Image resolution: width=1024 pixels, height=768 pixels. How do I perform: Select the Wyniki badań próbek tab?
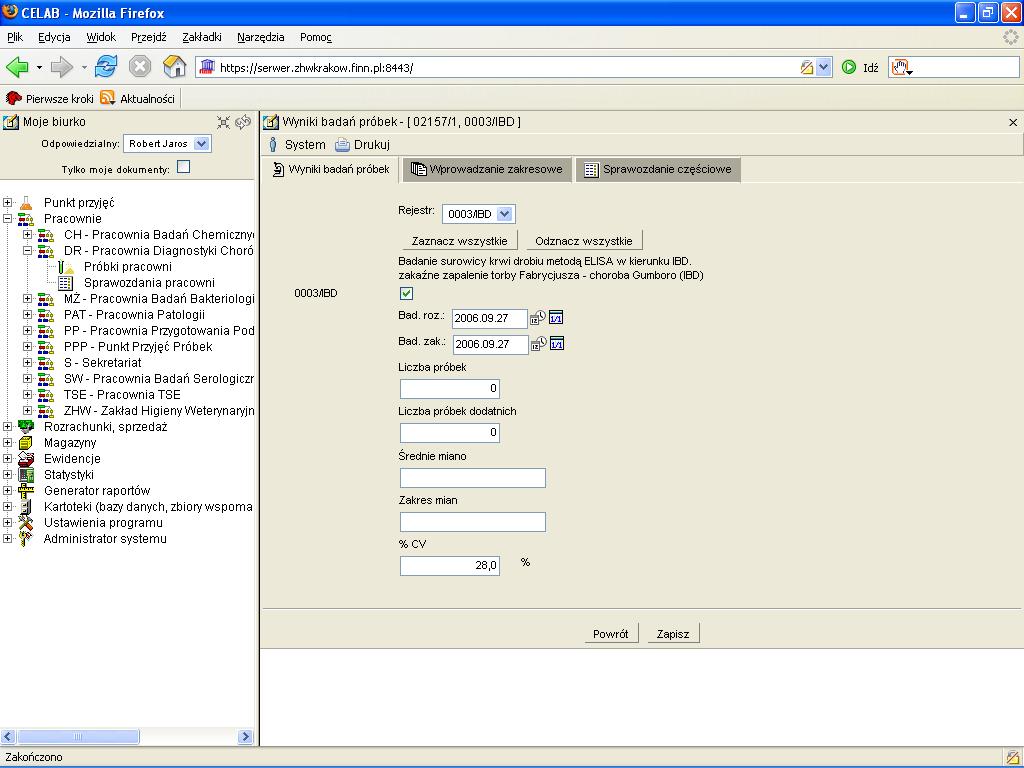[x=330, y=170]
